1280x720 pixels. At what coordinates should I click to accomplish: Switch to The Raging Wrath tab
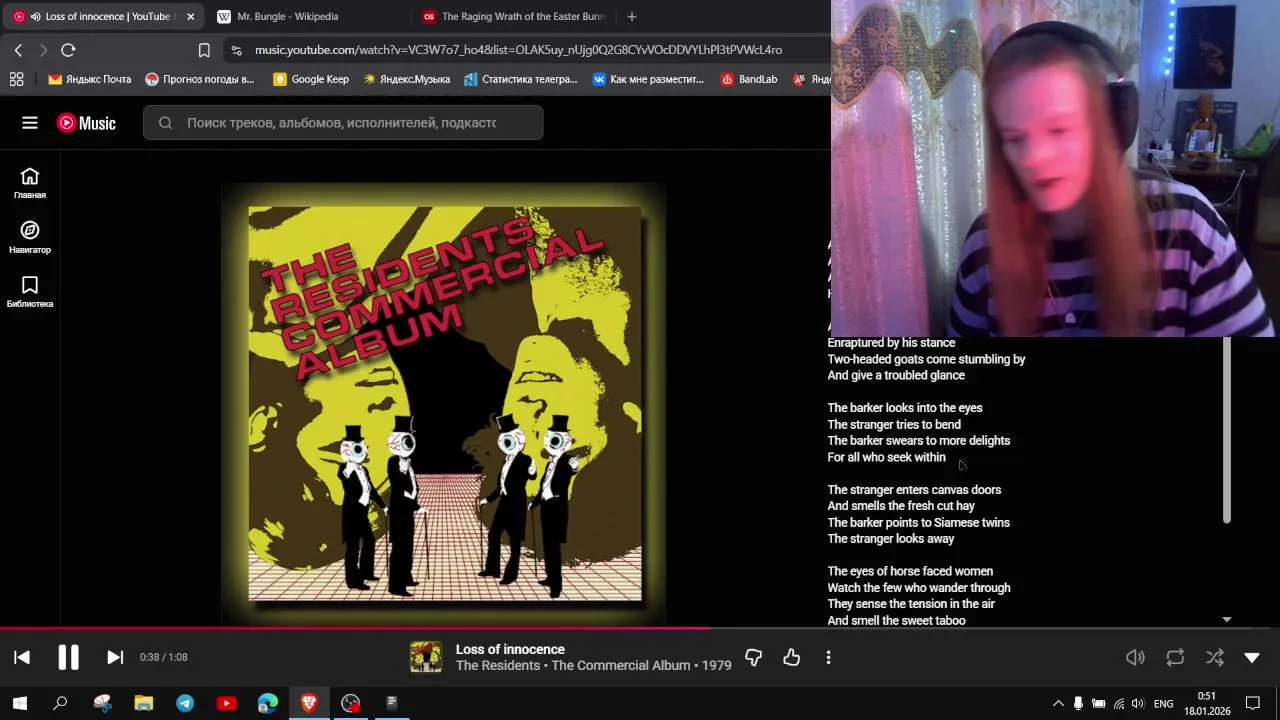(x=516, y=16)
